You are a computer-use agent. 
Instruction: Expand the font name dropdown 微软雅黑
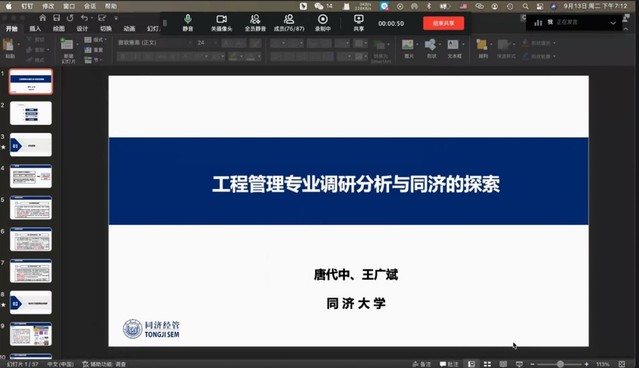click(189, 42)
